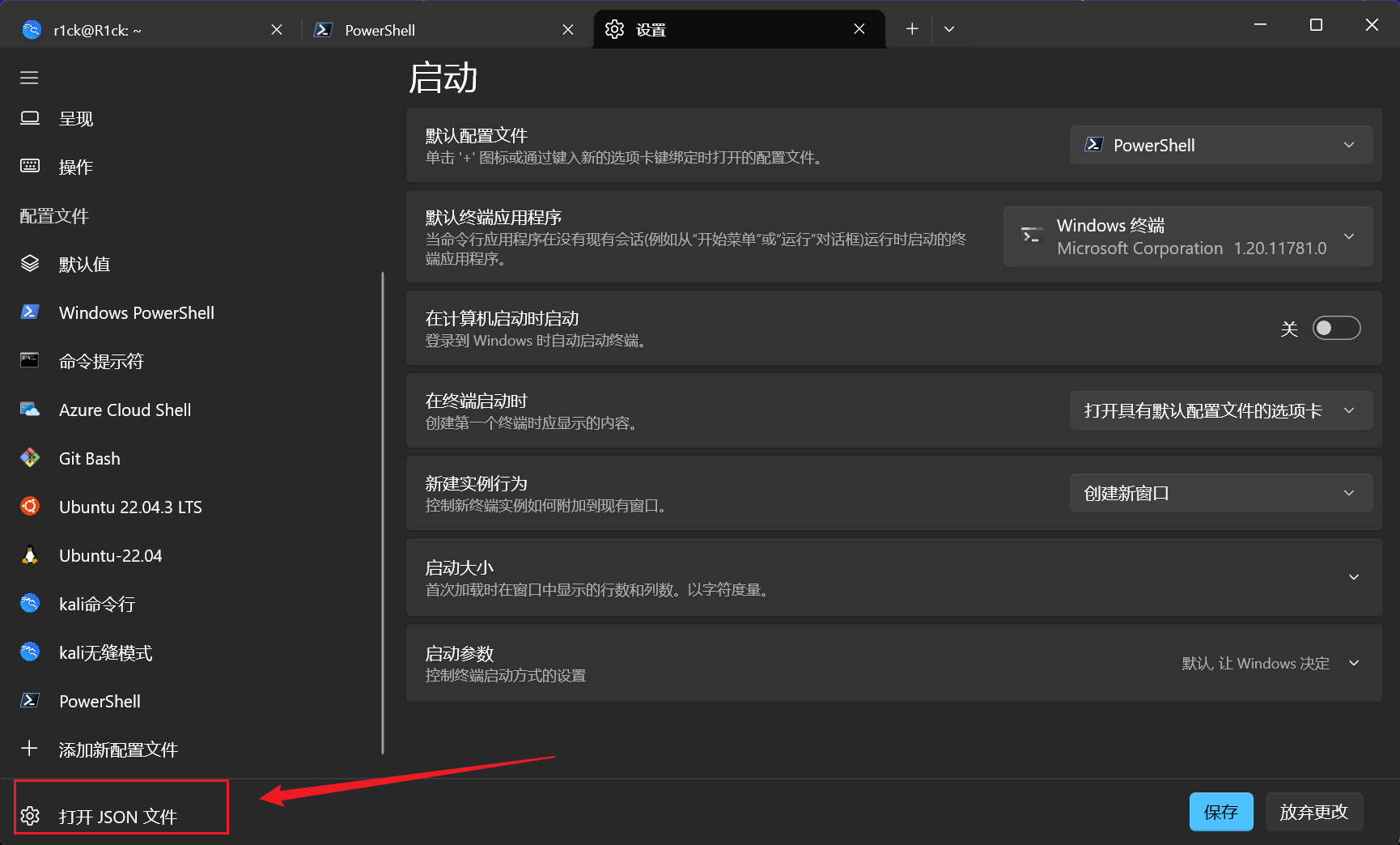The width and height of the screenshot is (1400, 845).
Task: Open new tab with plus button
Action: click(912, 29)
